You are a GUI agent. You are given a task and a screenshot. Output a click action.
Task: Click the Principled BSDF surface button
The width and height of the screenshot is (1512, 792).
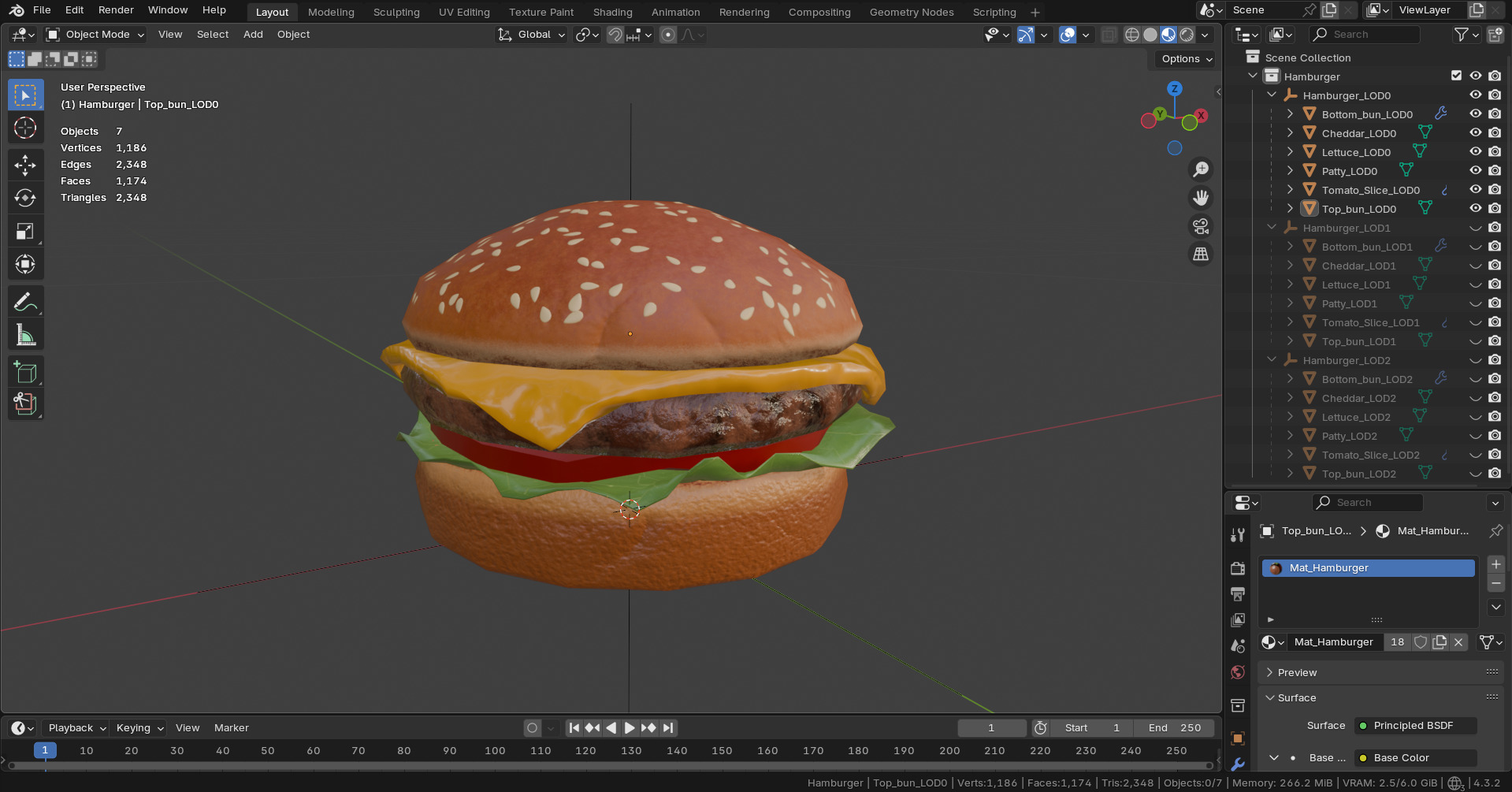click(1416, 726)
